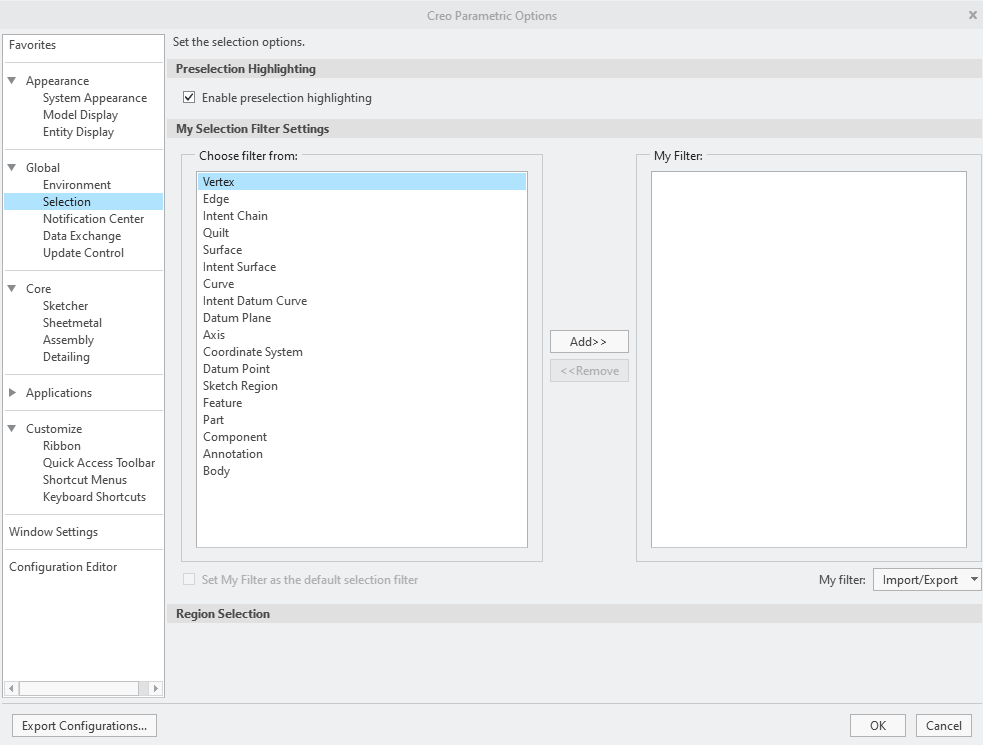Viewport: 983px width, 745px height.
Task: Open the Configuration Editor
Action: [63, 566]
